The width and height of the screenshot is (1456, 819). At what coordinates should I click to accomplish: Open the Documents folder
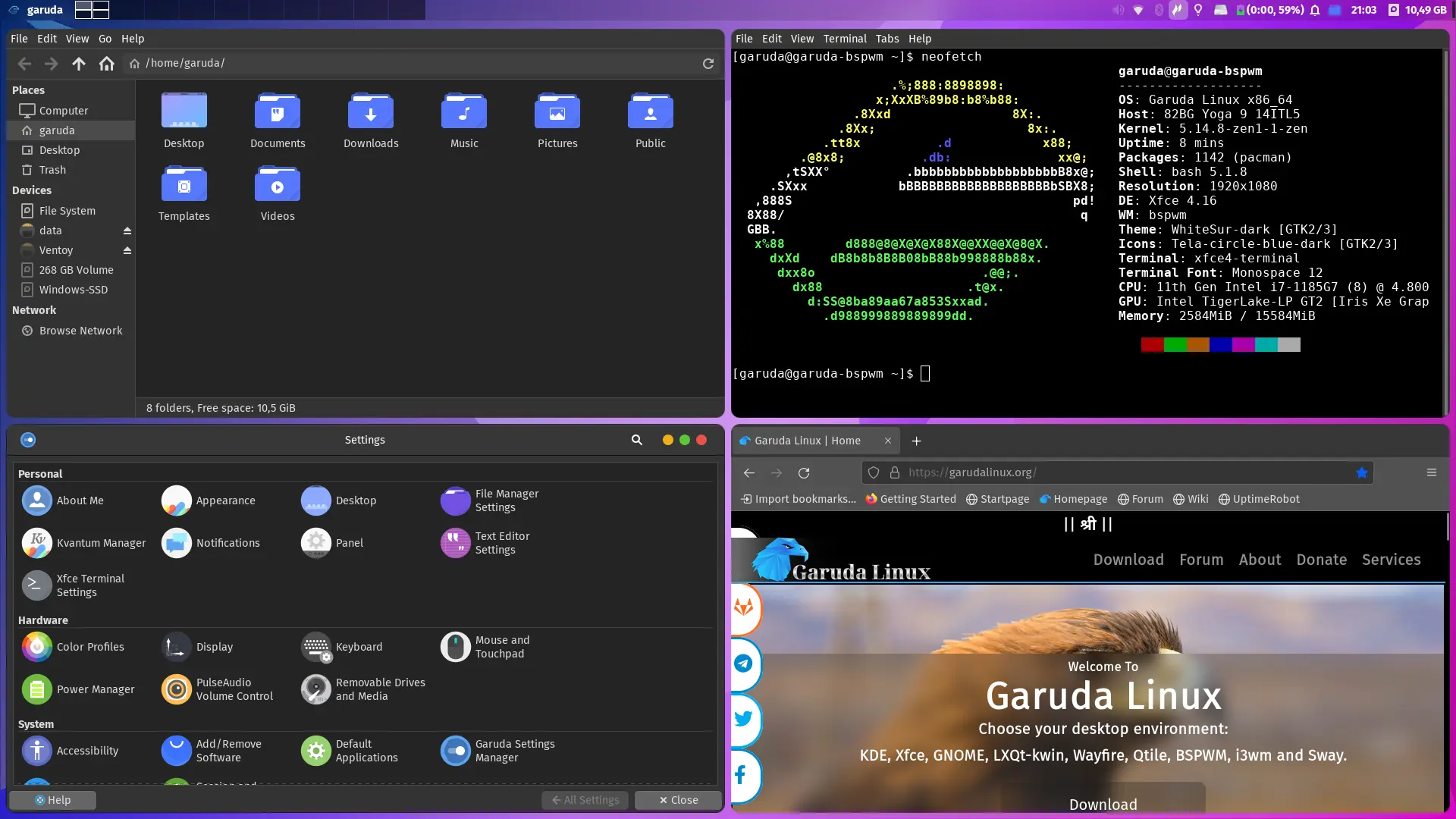coord(278,121)
